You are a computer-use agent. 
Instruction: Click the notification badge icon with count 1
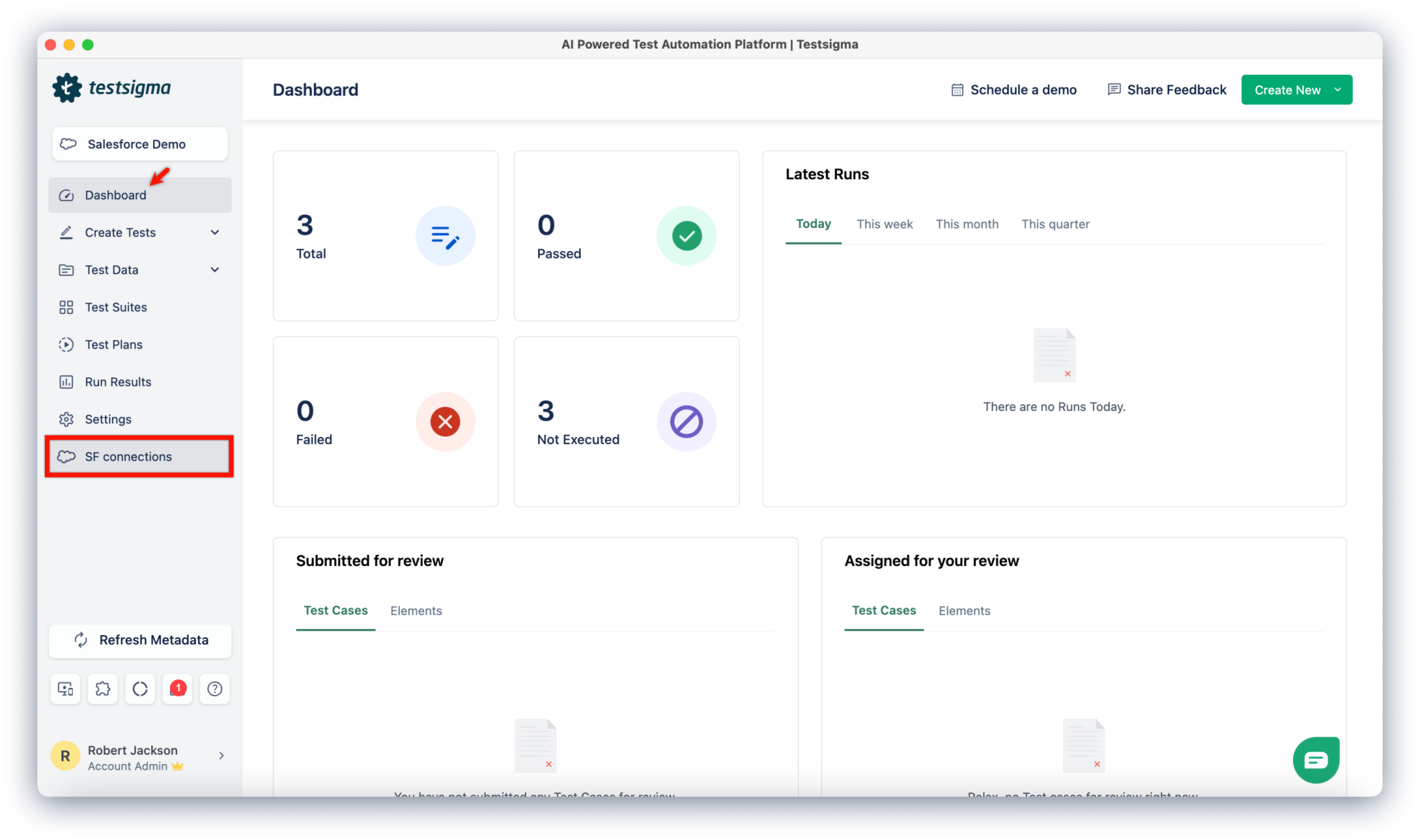coord(178,688)
